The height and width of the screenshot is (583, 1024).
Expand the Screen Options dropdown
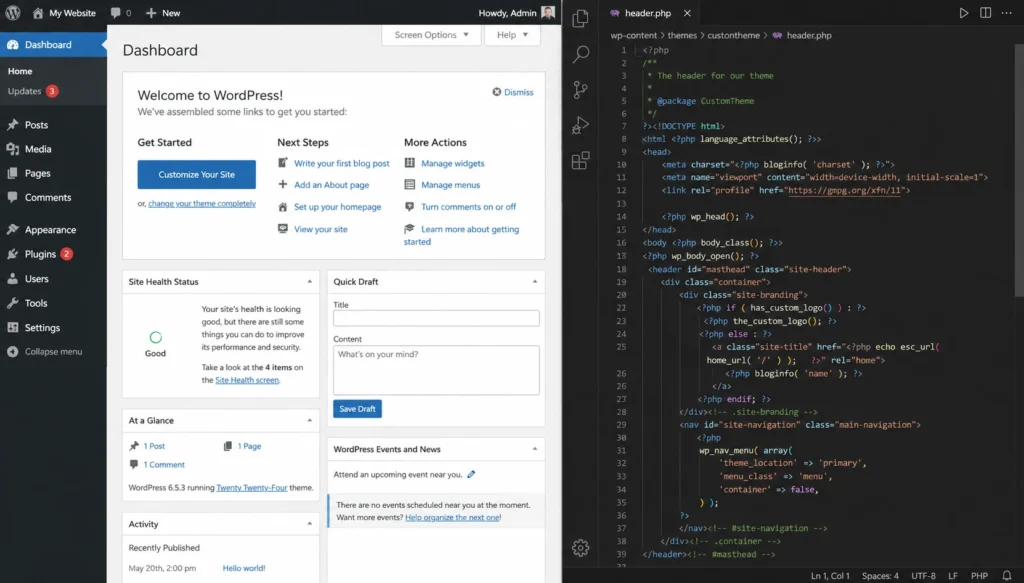[431, 35]
